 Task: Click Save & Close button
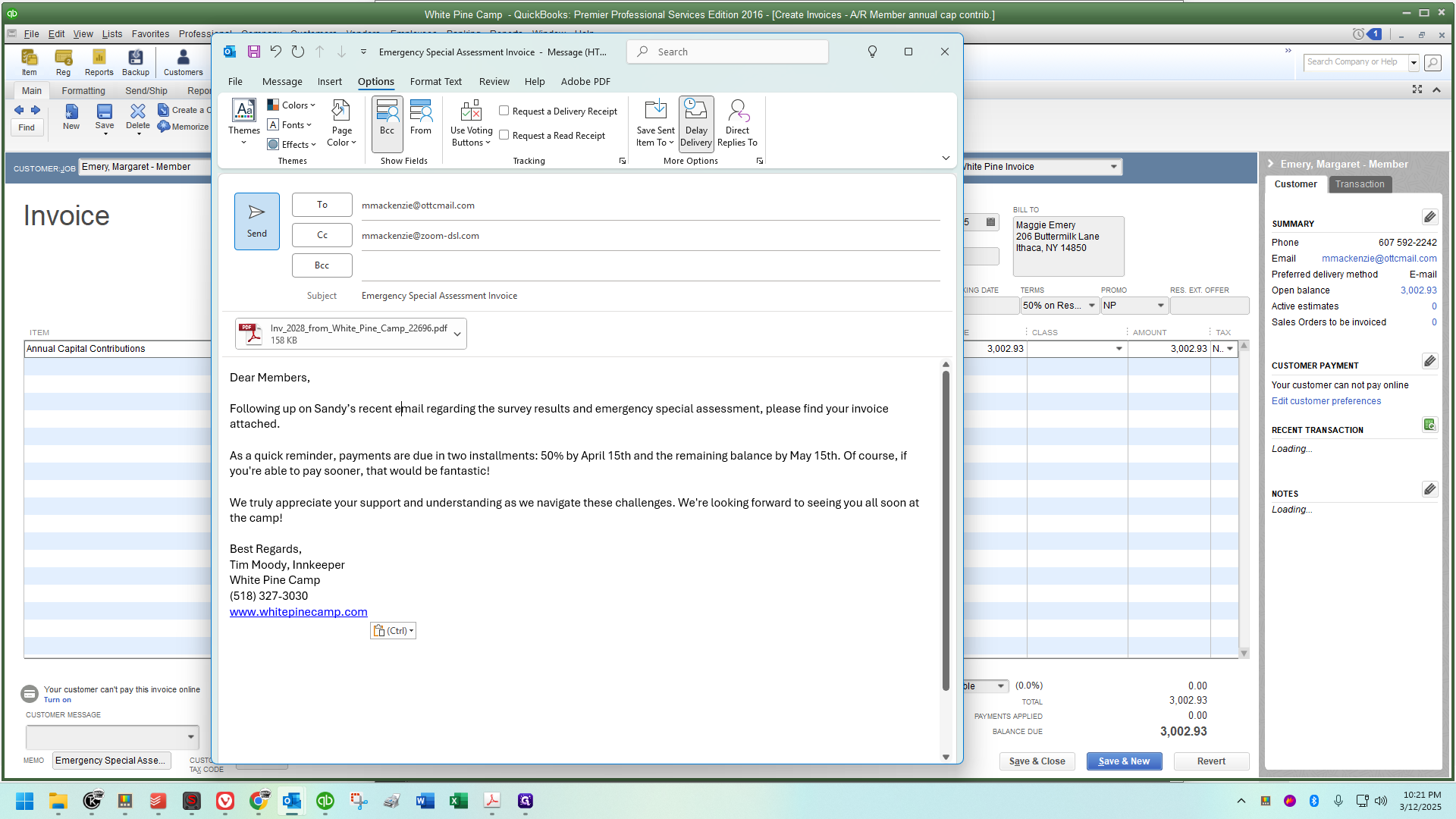(1037, 761)
